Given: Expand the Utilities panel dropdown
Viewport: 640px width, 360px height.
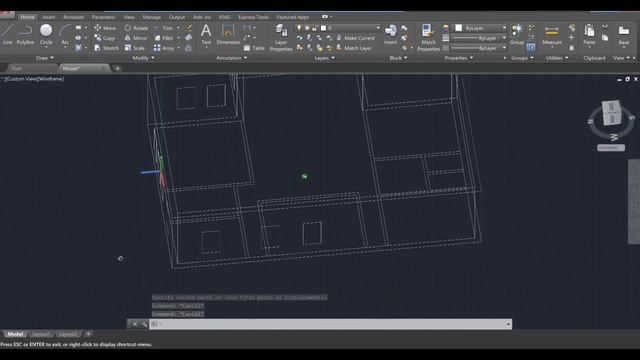Looking at the screenshot, I should click(557, 58).
